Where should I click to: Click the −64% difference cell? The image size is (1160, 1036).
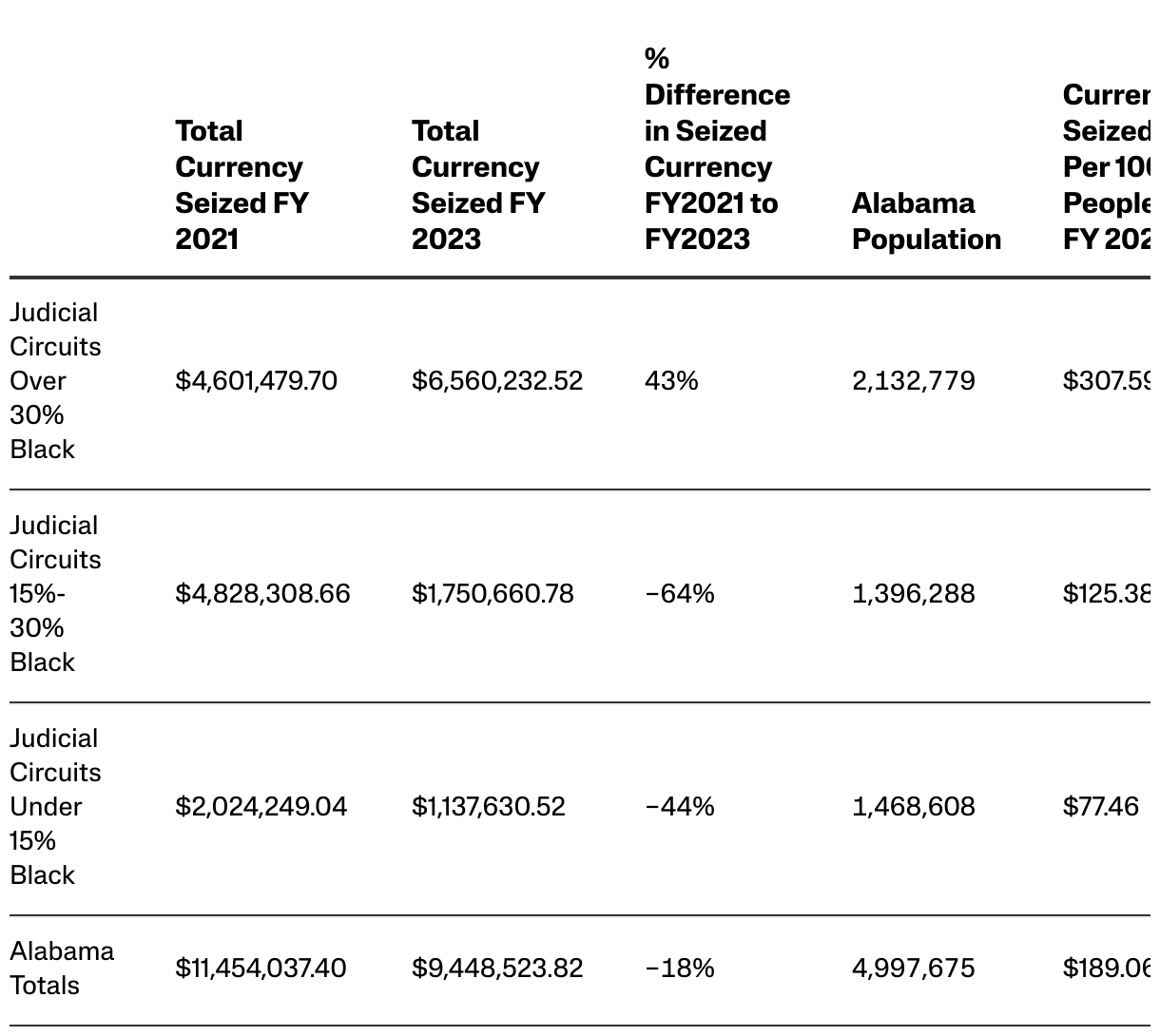[679, 593]
